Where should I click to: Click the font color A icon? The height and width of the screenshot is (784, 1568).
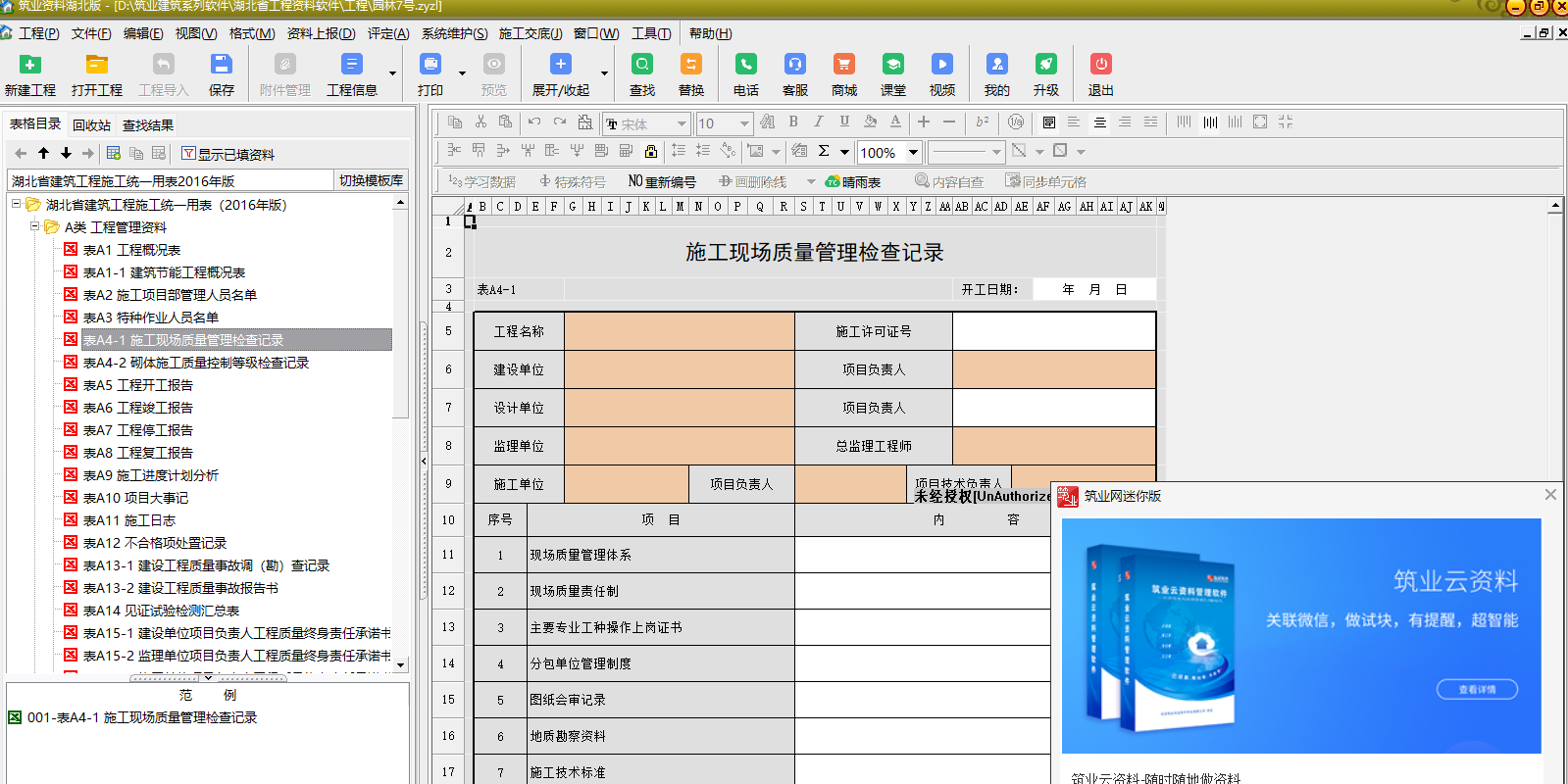pos(894,122)
